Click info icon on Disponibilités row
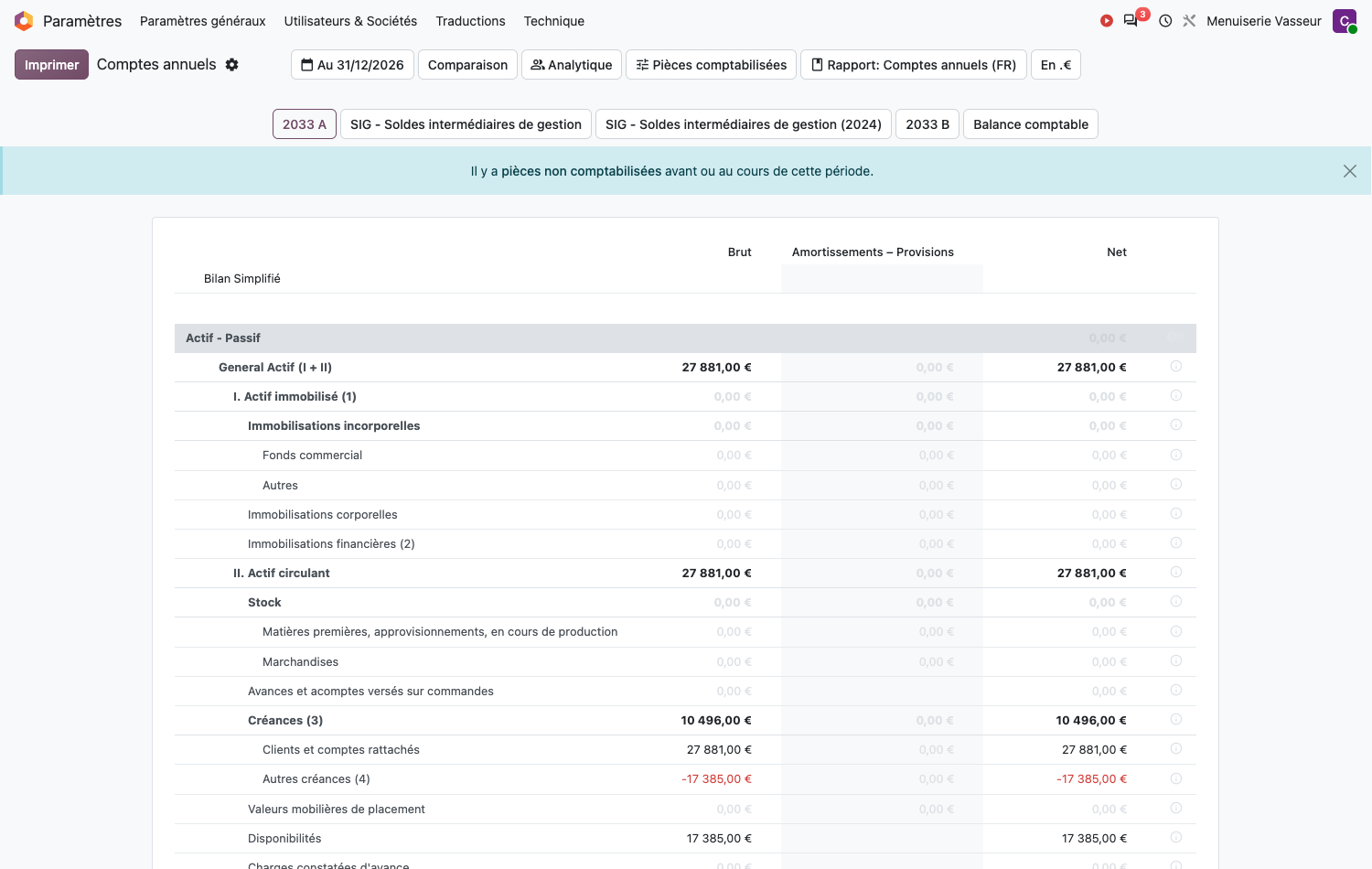The height and width of the screenshot is (869, 1372). pos(1176,838)
